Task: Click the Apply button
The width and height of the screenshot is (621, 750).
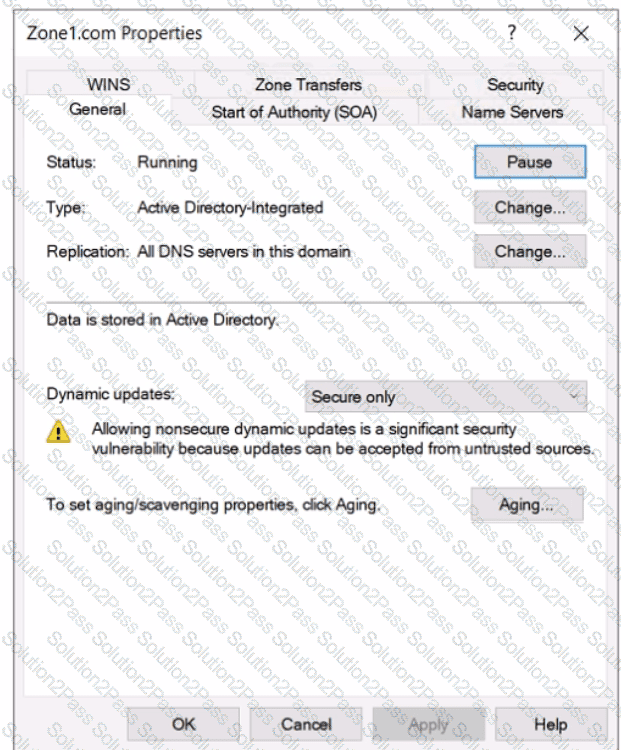Action: click(x=429, y=724)
